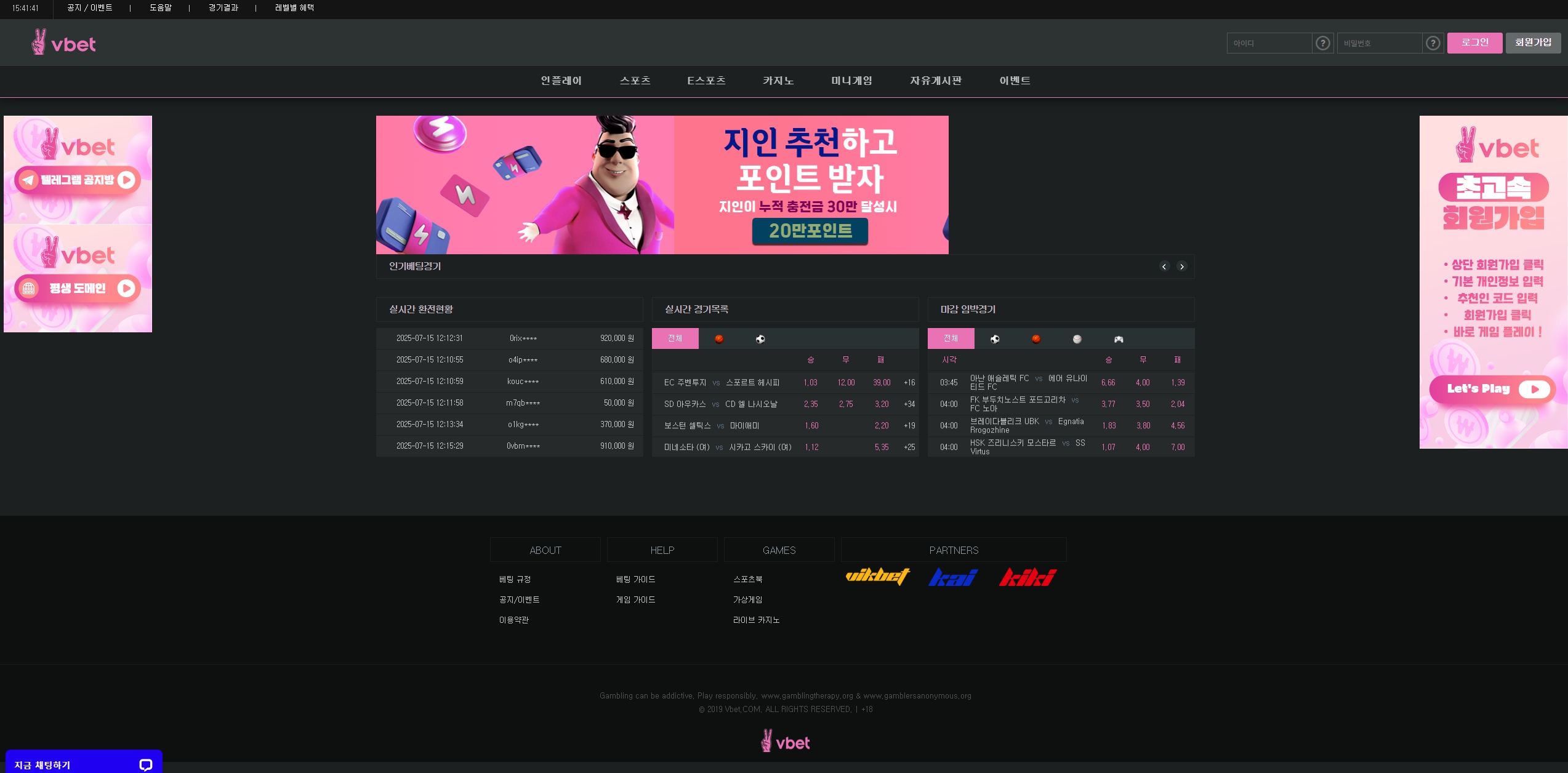This screenshot has width=1568, height=773.
Task: Click the chat bubble icon in 지금 채팅하기
Action: click(146, 765)
